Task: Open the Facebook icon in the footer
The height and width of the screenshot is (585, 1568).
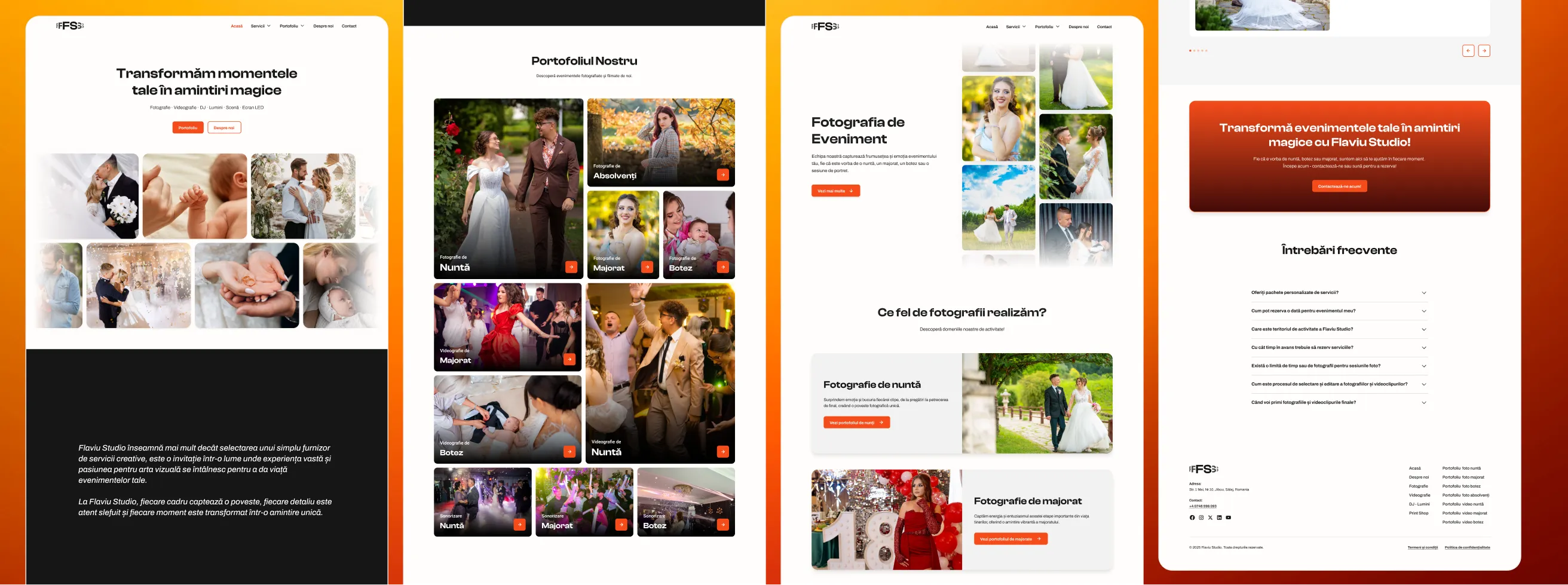Action: [1192, 517]
